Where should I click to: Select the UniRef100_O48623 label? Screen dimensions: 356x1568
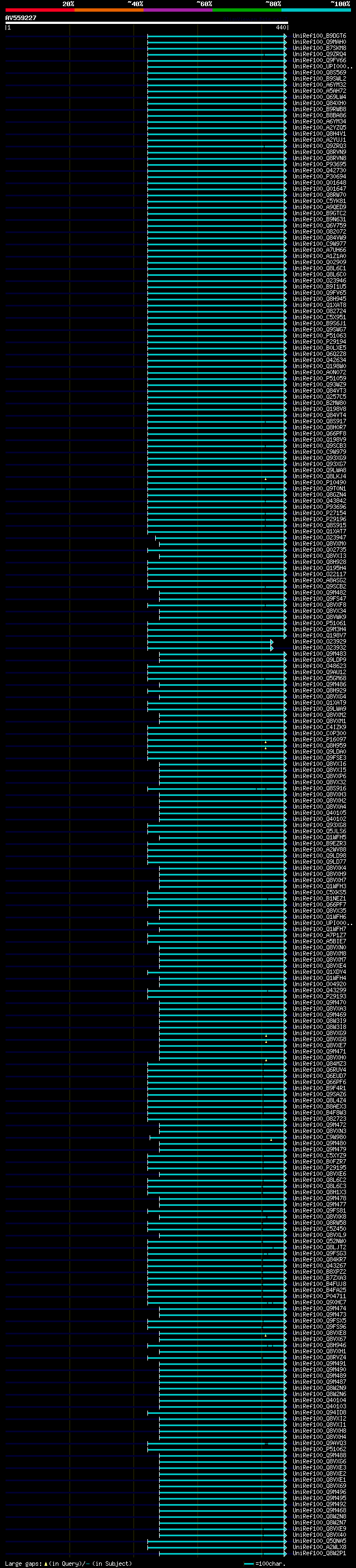click(319, 666)
